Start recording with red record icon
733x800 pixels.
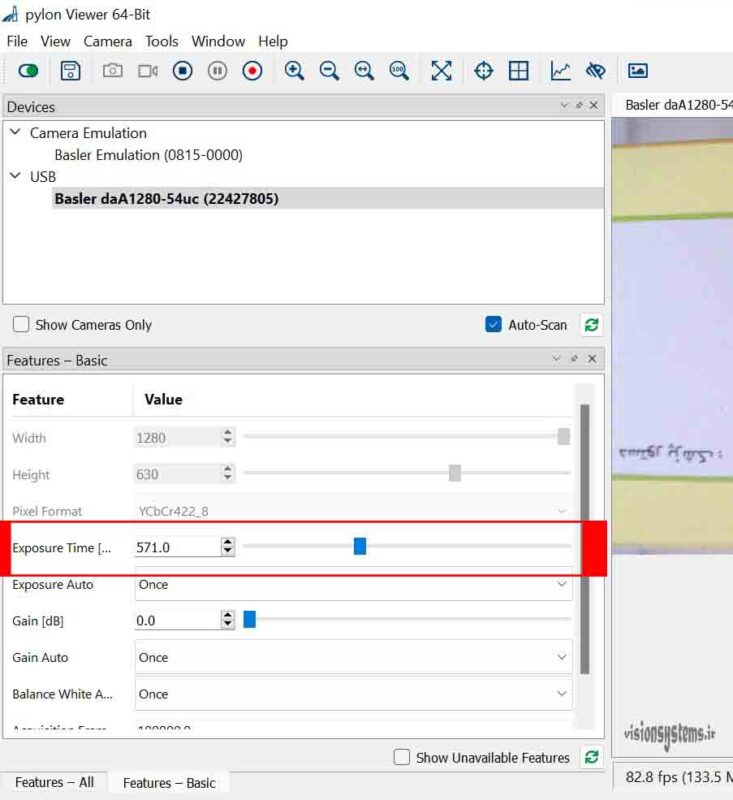click(252, 70)
